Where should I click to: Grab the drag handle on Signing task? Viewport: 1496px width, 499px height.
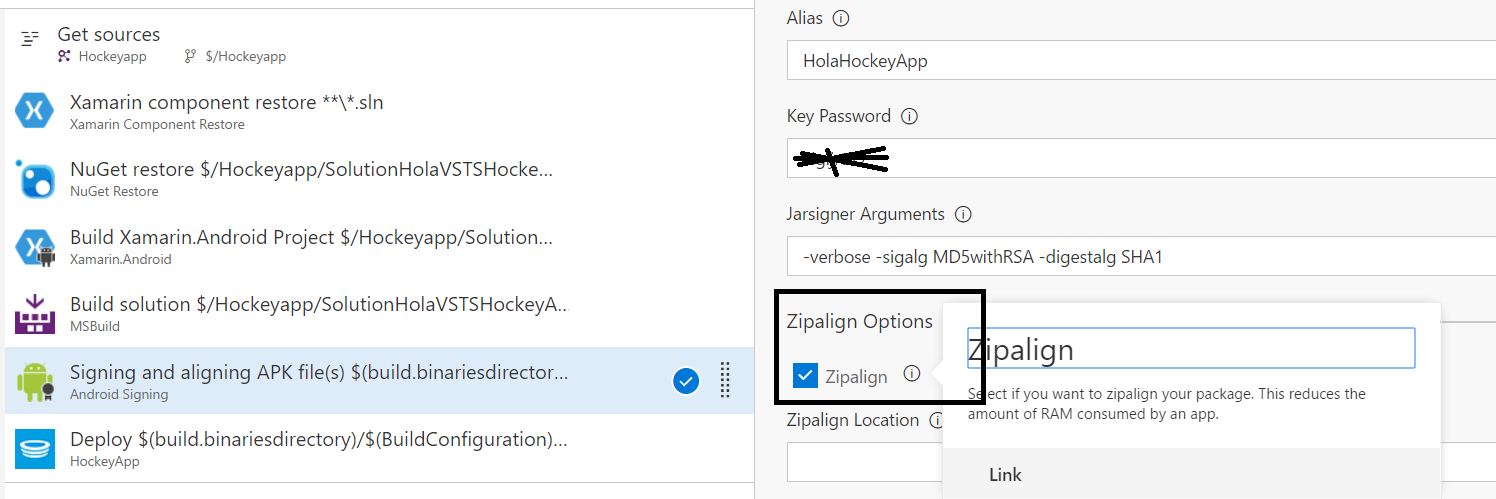click(726, 381)
